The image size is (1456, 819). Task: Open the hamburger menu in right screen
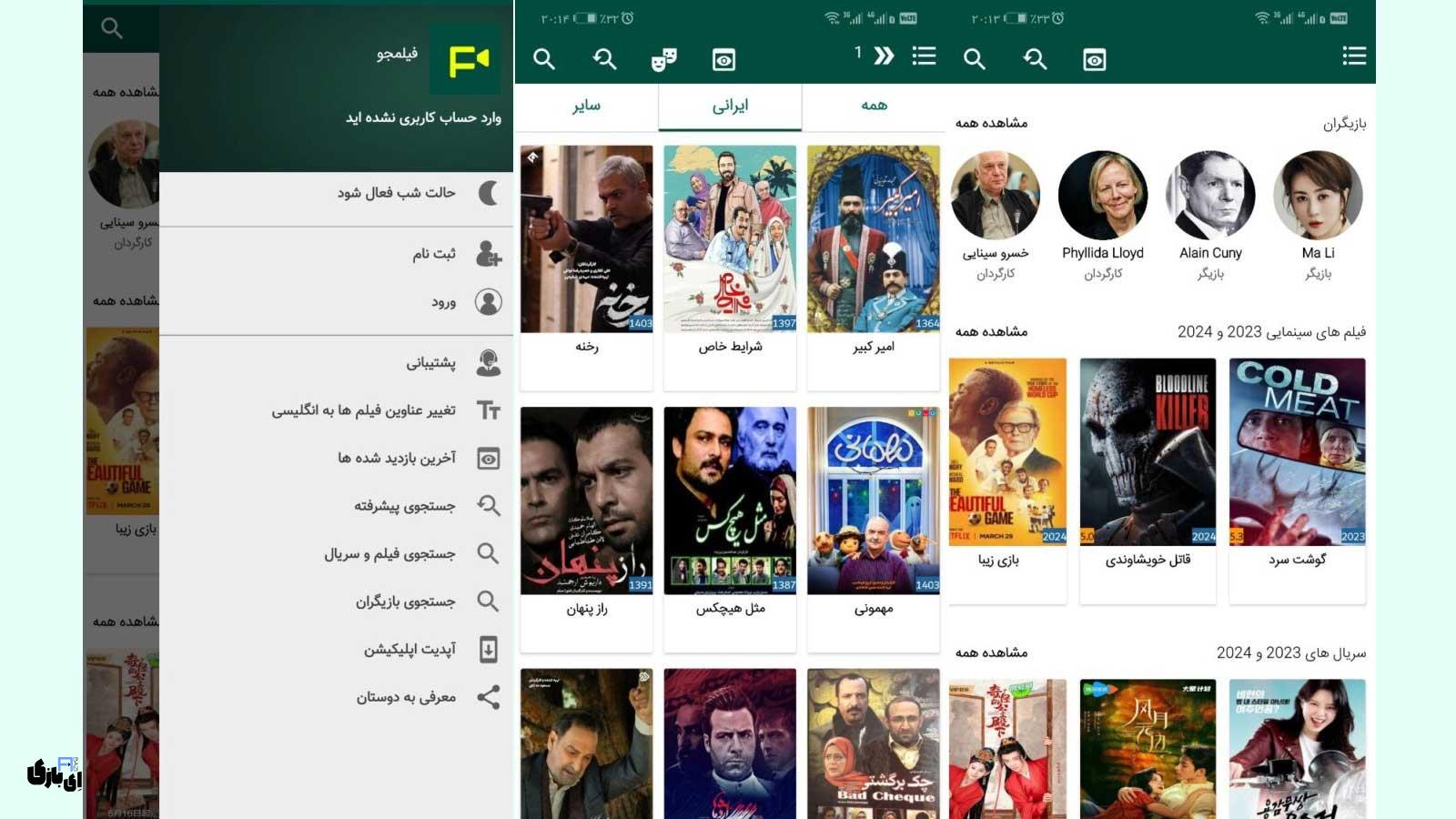[1354, 56]
